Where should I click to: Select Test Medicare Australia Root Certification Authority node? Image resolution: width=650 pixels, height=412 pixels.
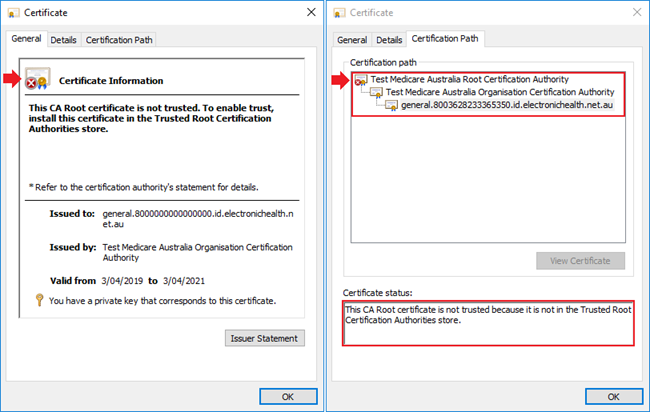469,79
